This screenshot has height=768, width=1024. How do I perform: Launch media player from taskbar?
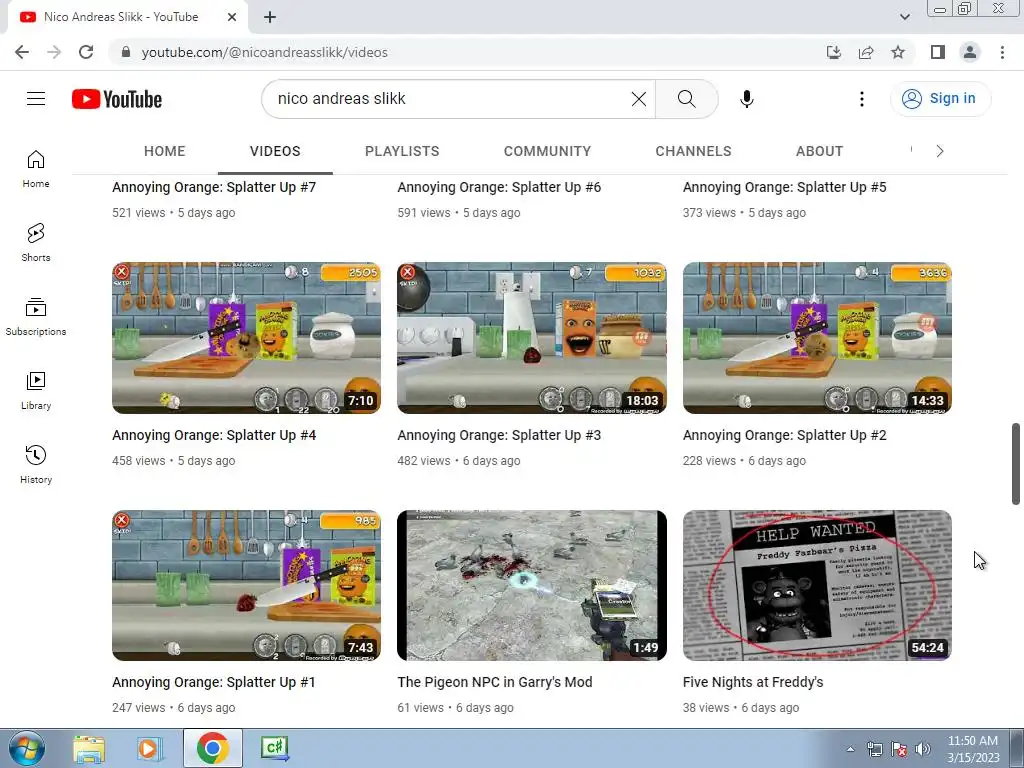click(150, 748)
